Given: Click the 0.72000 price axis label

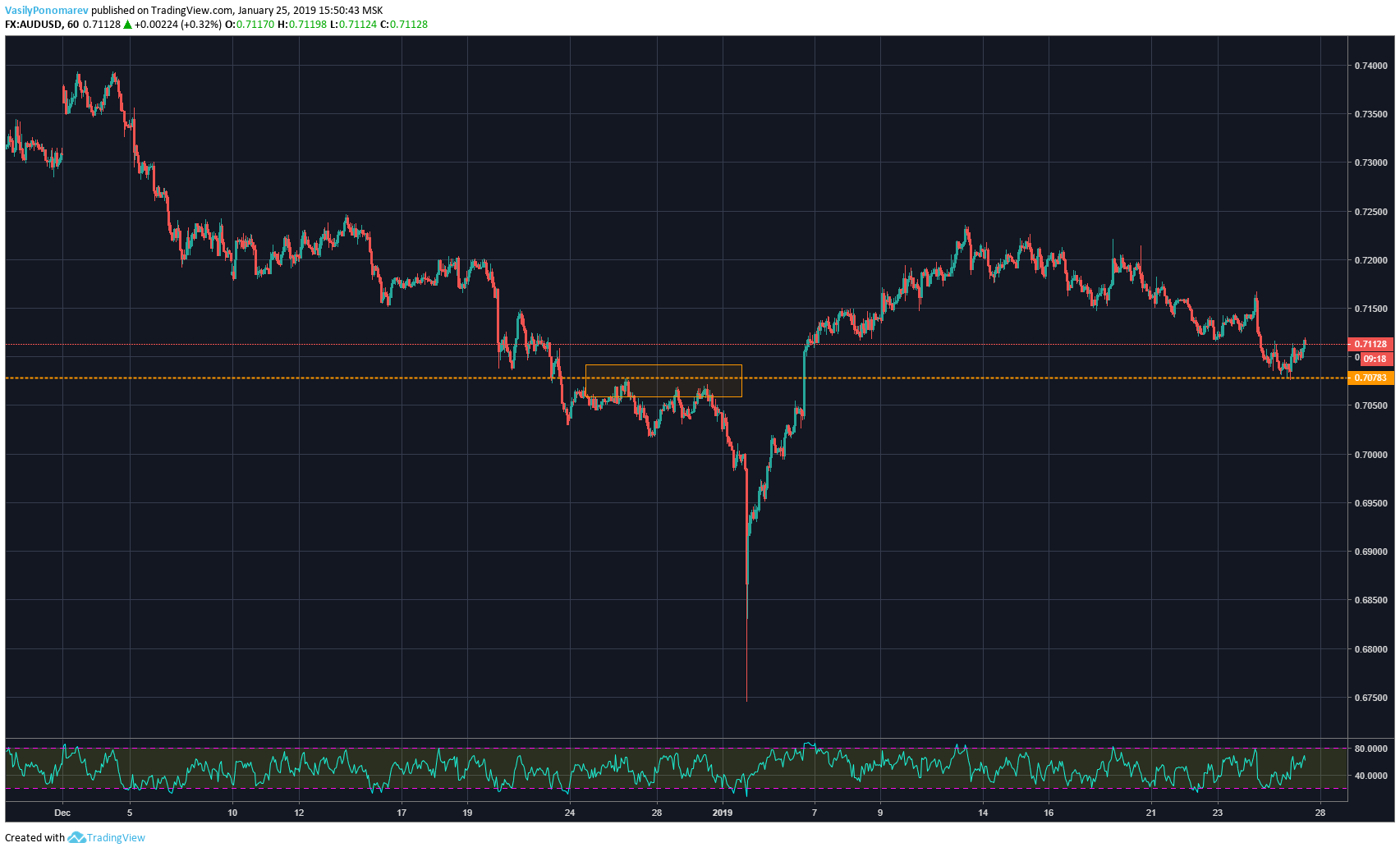Looking at the screenshot, I should [x=1370, y=260].
